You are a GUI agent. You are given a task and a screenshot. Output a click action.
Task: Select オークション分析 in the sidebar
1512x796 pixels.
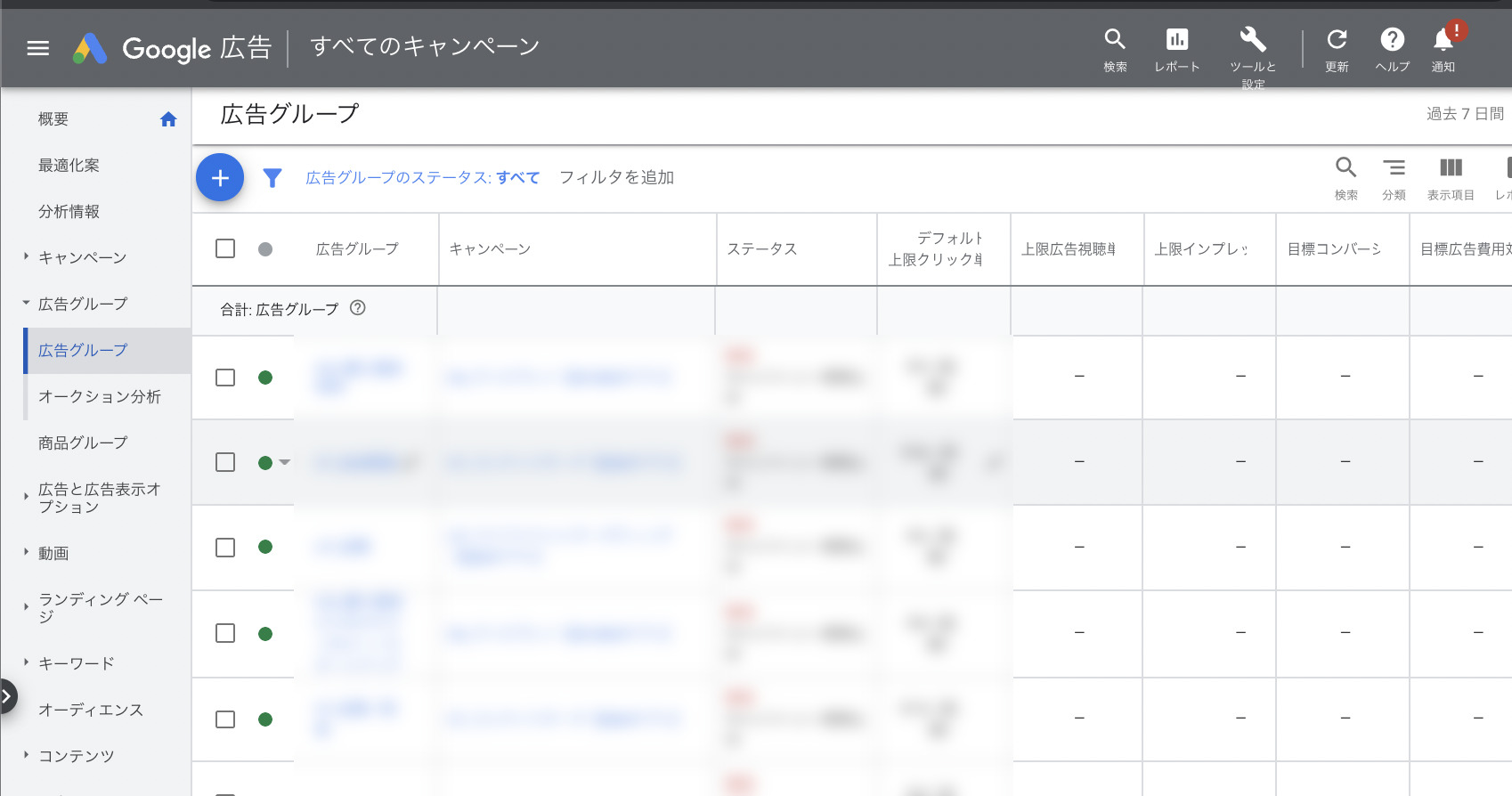coord(100,397)
